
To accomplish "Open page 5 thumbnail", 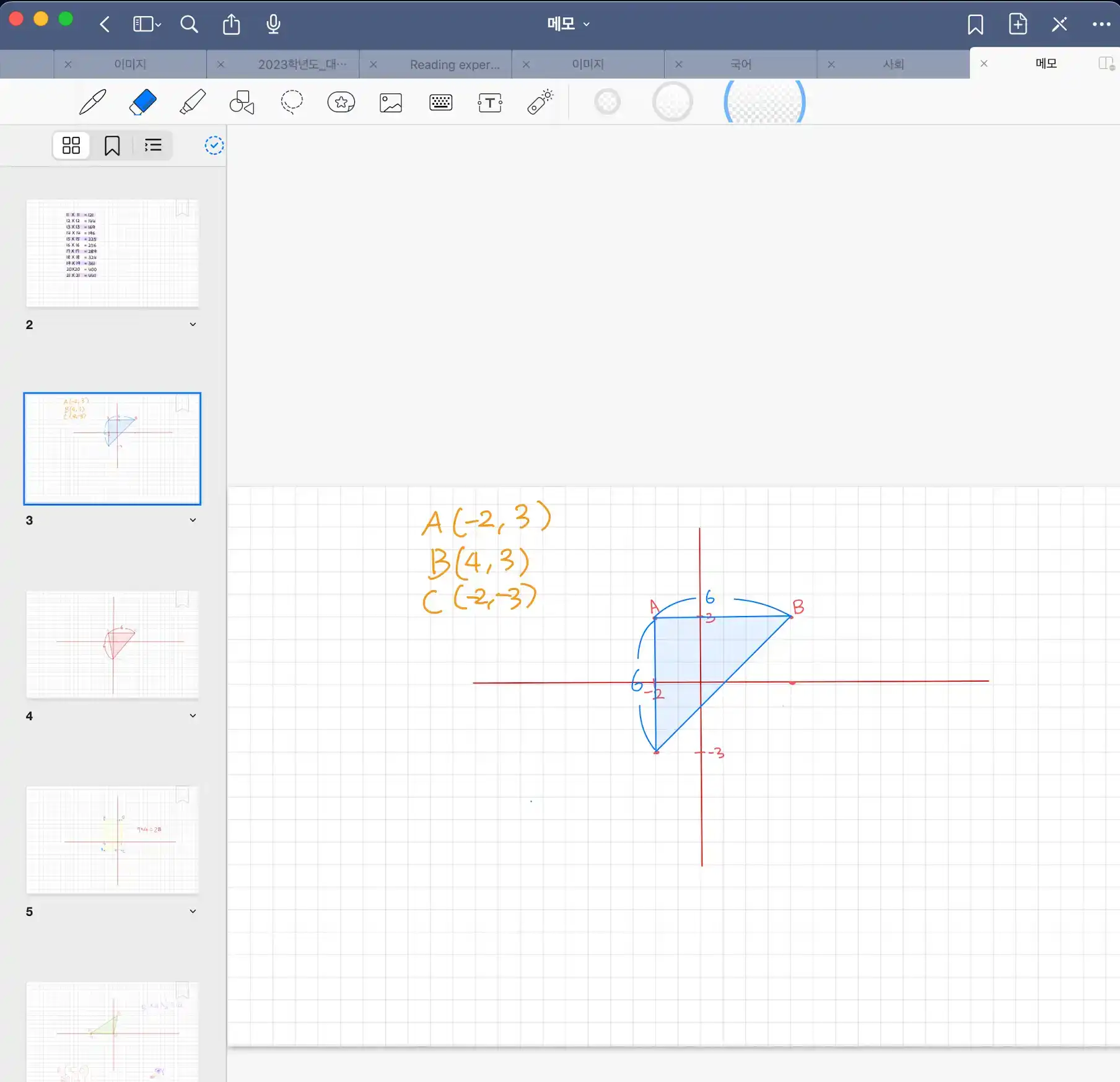I will point(112,840).
